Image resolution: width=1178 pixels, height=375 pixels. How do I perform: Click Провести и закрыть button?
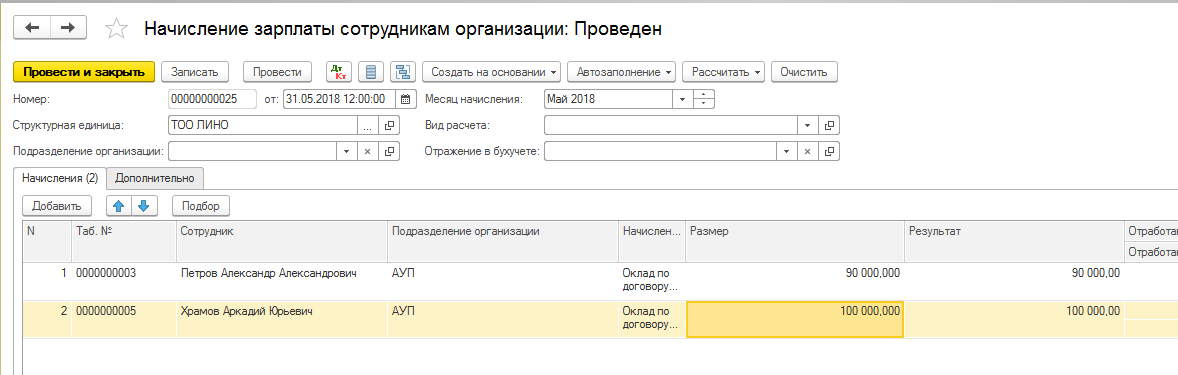84,72
